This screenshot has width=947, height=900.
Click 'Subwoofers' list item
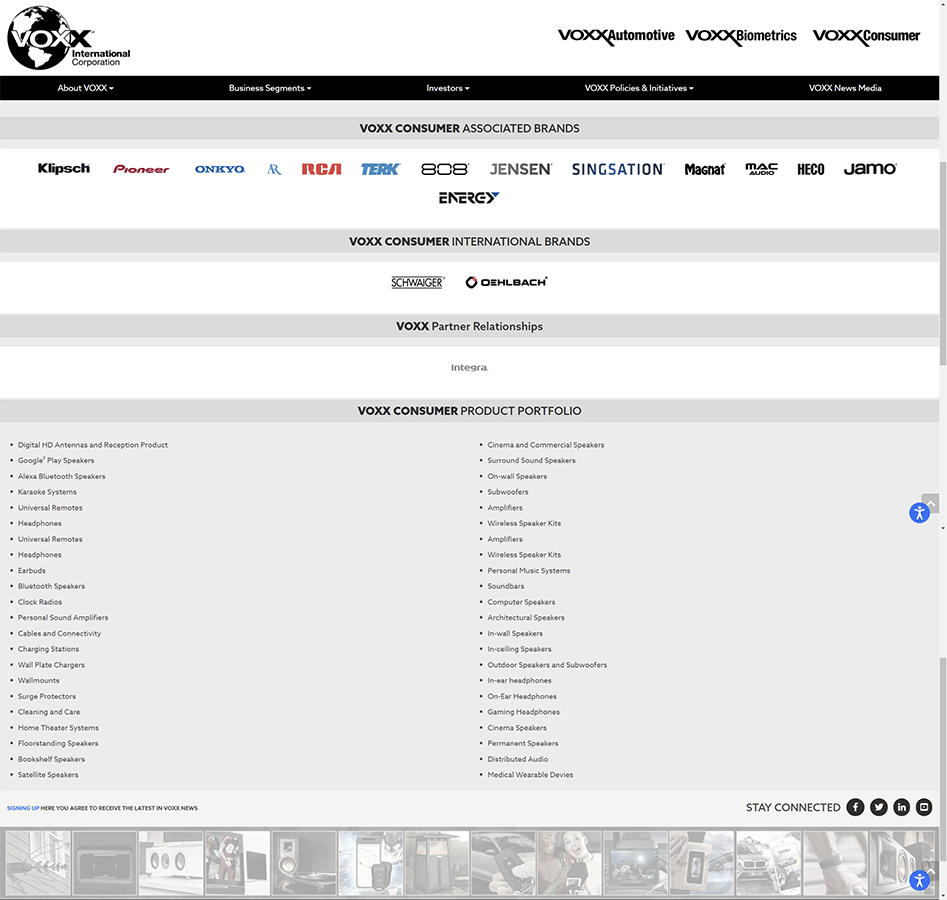pyautogui.click(x=508, y=492)
